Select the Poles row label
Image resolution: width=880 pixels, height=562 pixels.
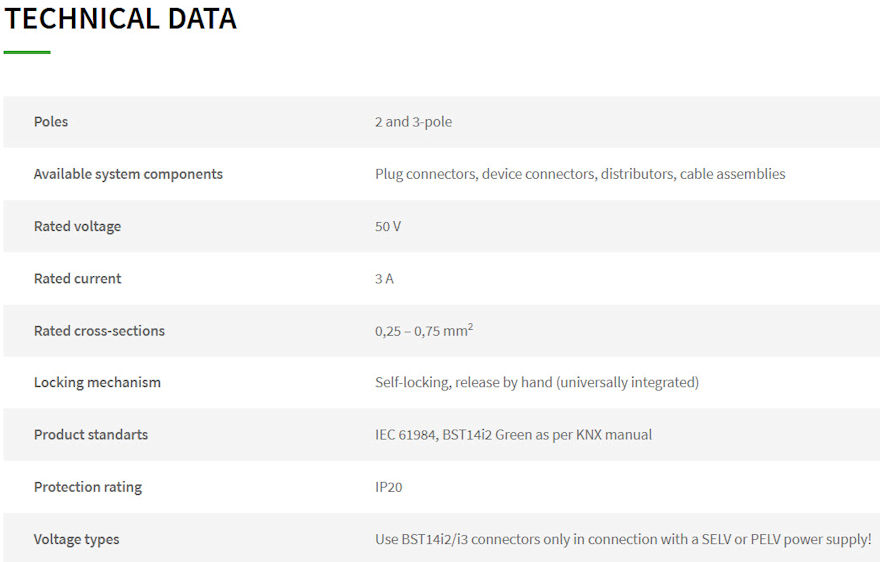pos(51,122)
